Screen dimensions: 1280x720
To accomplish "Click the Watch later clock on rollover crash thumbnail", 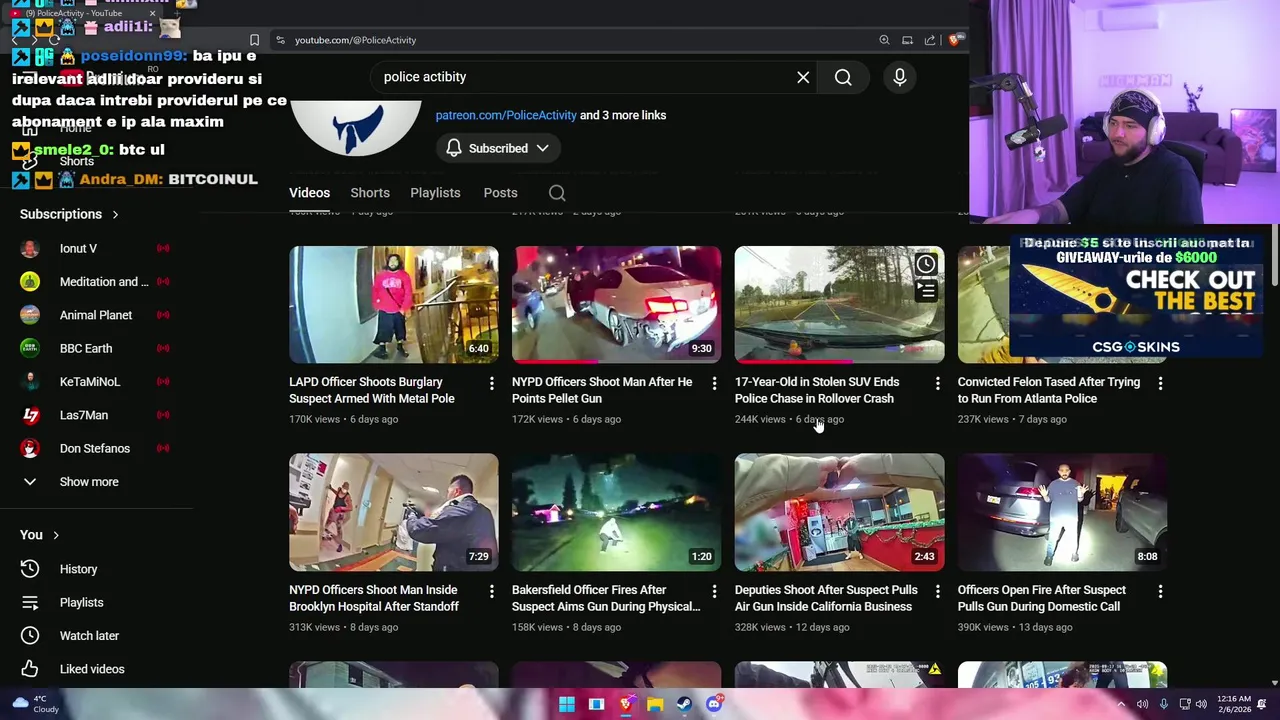I will click(926, 264).
